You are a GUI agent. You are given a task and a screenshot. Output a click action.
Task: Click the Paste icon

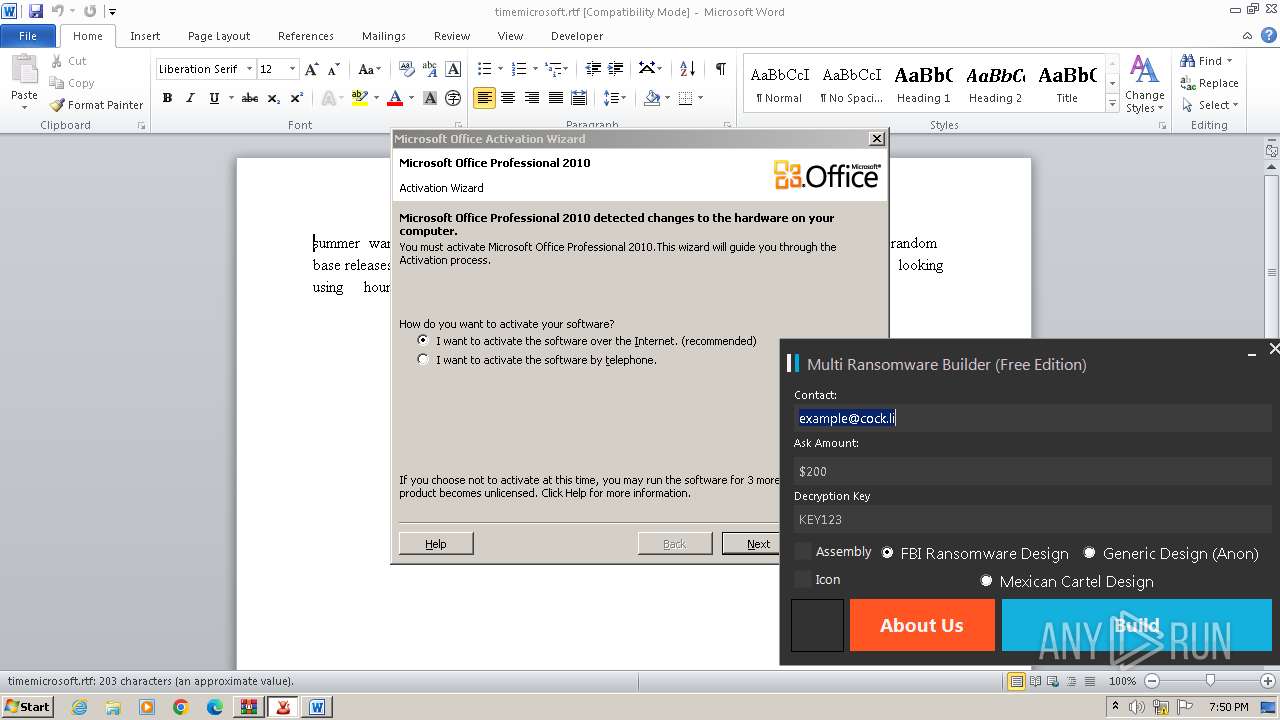tap(24, 70)
